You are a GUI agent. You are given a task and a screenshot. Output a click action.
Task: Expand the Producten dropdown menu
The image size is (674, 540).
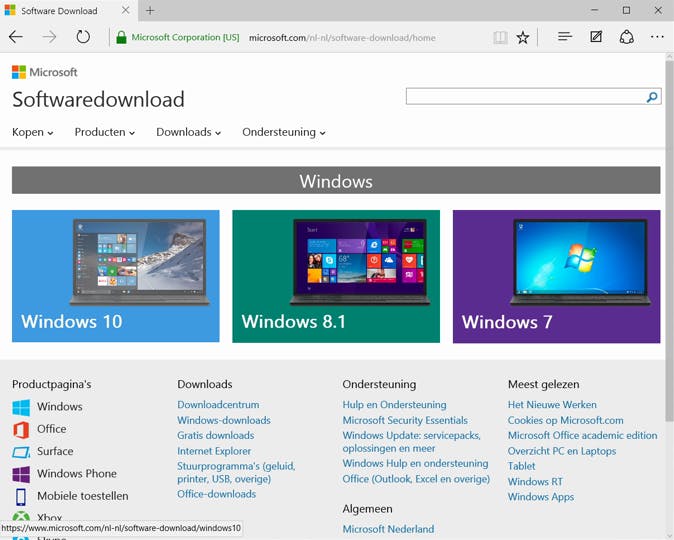tap(105, 132)
